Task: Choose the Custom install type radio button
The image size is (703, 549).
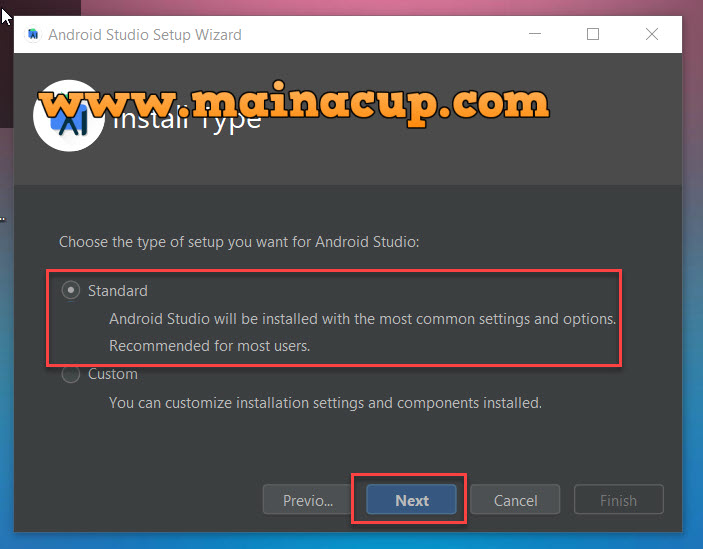Action: 71,374
